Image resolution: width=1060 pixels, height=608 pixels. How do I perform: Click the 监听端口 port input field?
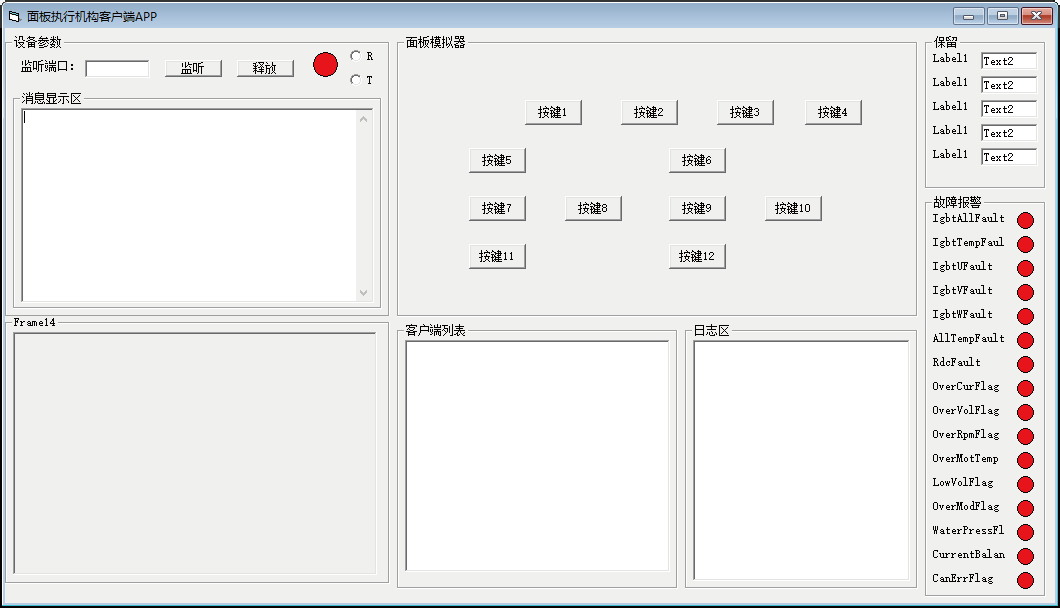[117, 68]
